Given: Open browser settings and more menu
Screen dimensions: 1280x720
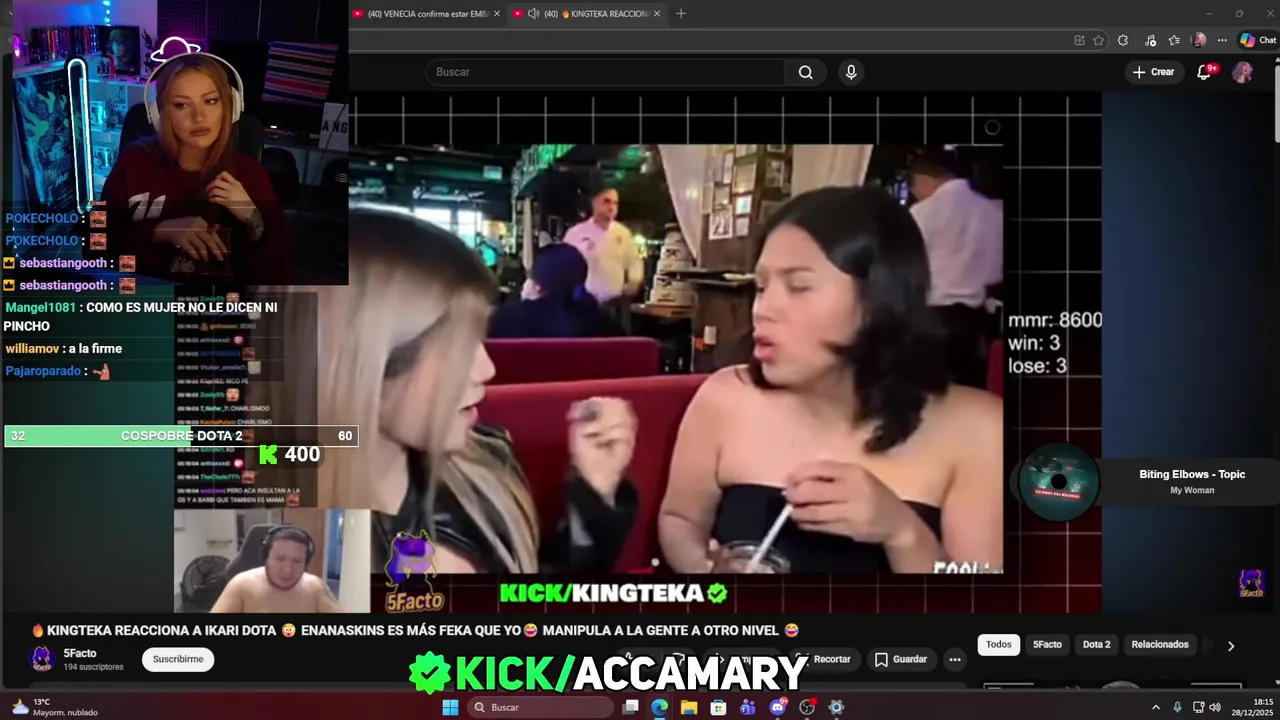Looking at the screenshot, I should pyautogui.click(x=1222, y=40).
